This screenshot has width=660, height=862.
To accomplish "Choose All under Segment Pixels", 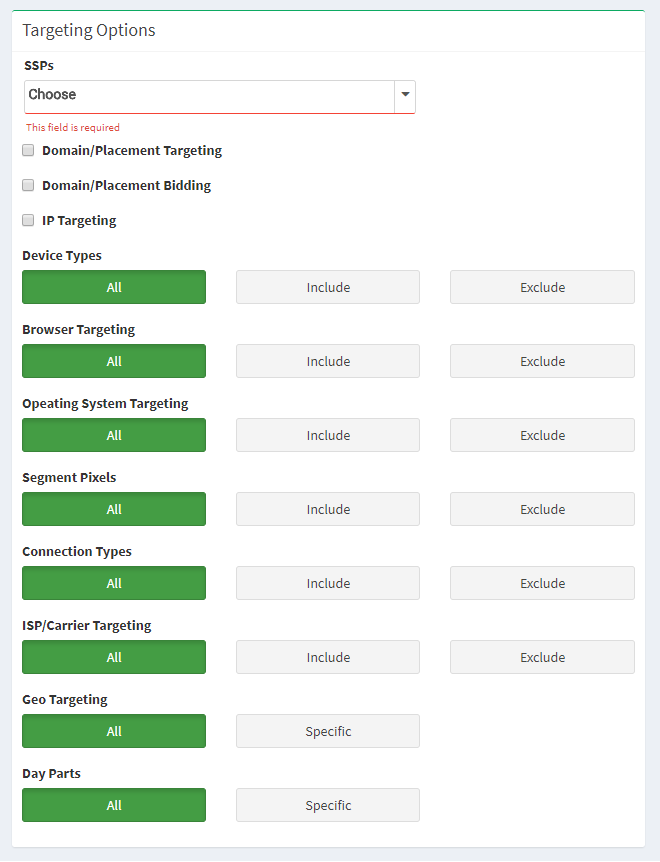I will click(x=114, y=509).
